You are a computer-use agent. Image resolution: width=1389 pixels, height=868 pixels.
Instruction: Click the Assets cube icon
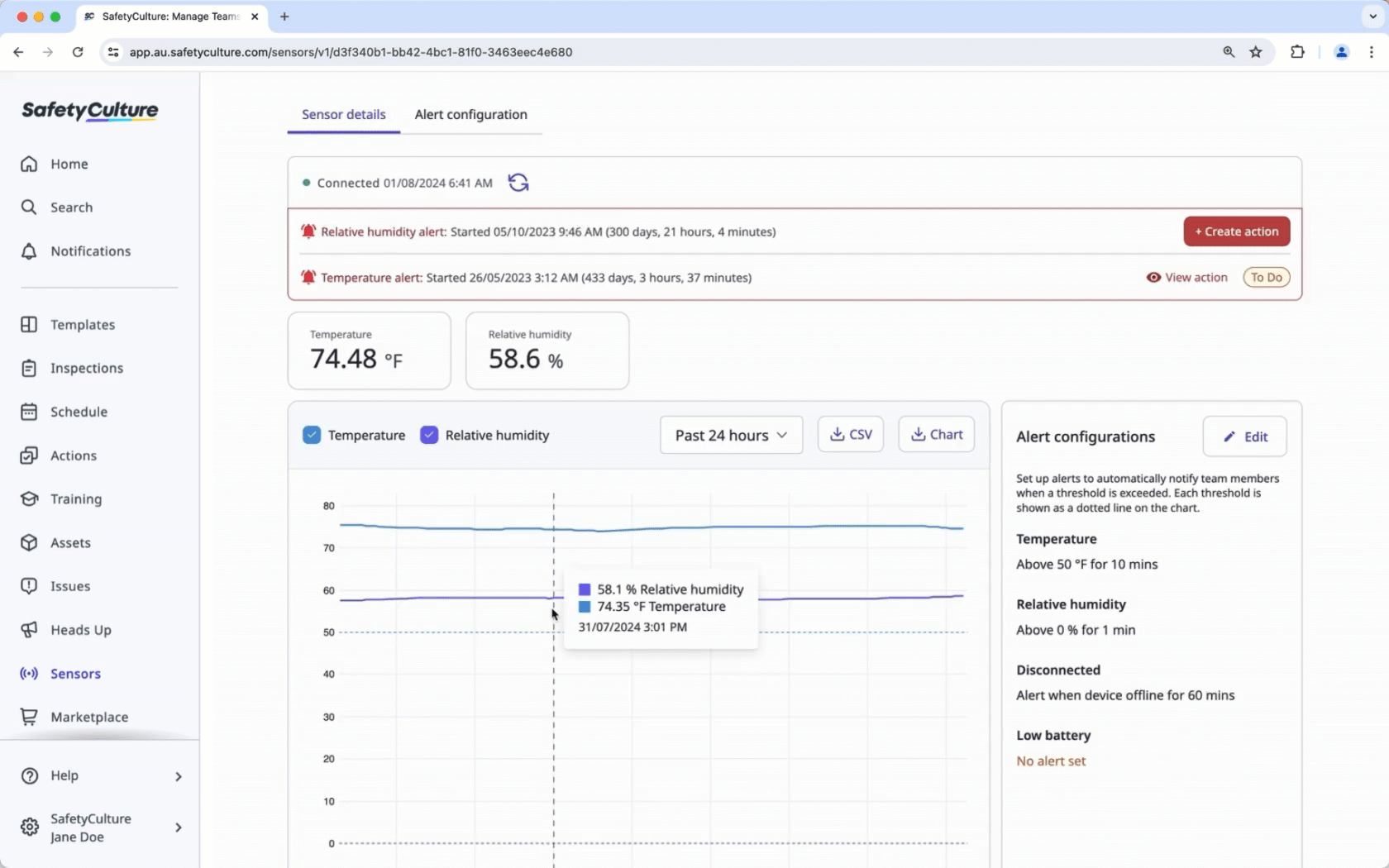point(29,543)
